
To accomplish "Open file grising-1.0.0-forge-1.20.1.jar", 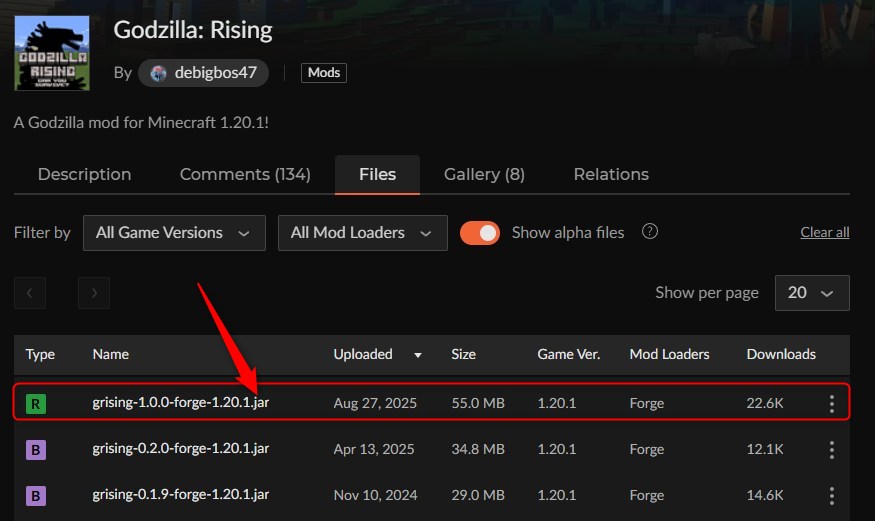I will (x=181, y=403).
